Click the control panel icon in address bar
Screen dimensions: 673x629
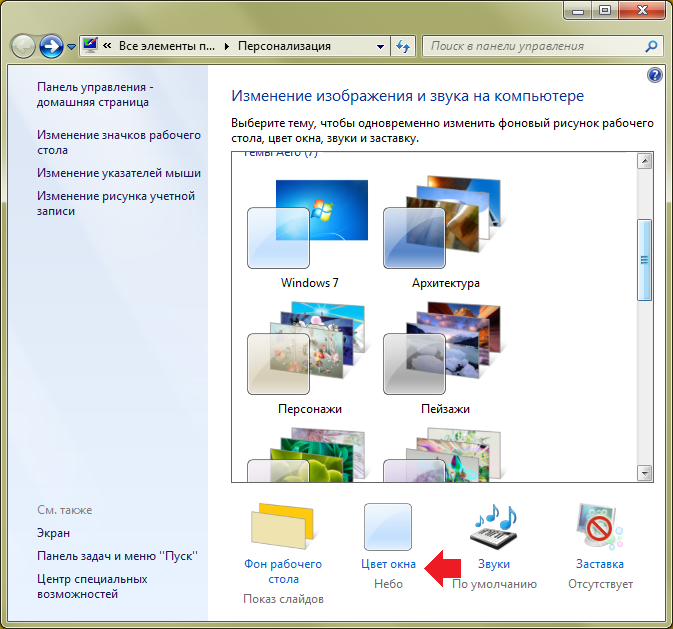[90, 45]
